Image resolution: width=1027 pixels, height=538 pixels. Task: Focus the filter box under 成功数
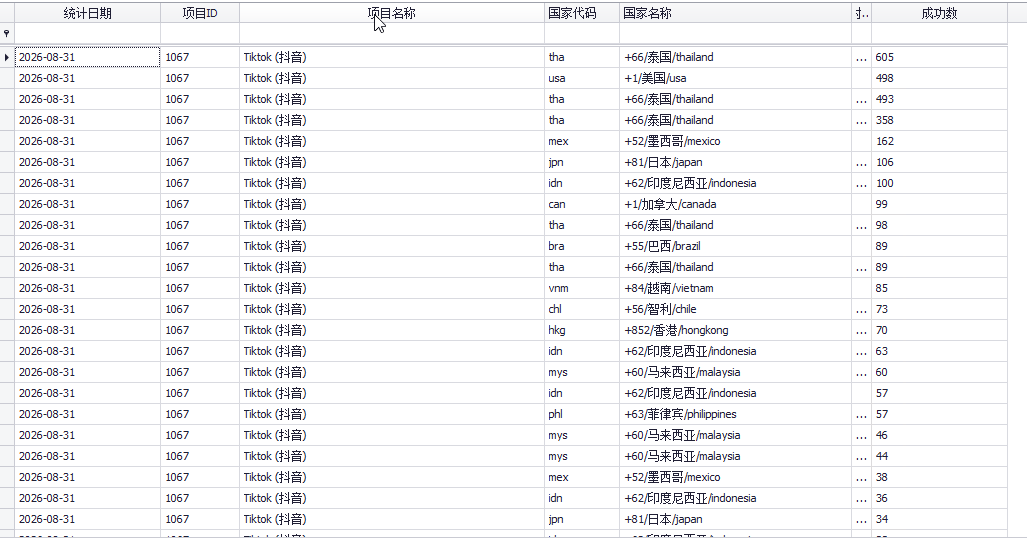pyautogui.click(x=939, y=33)
